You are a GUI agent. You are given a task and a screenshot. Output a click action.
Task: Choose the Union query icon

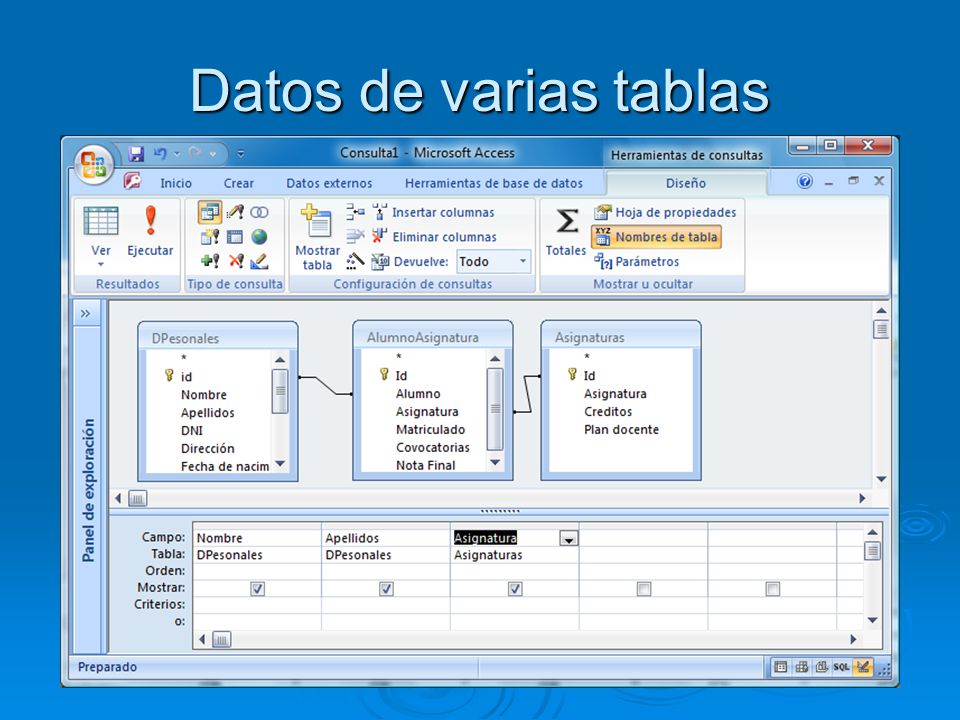(259, 212)
